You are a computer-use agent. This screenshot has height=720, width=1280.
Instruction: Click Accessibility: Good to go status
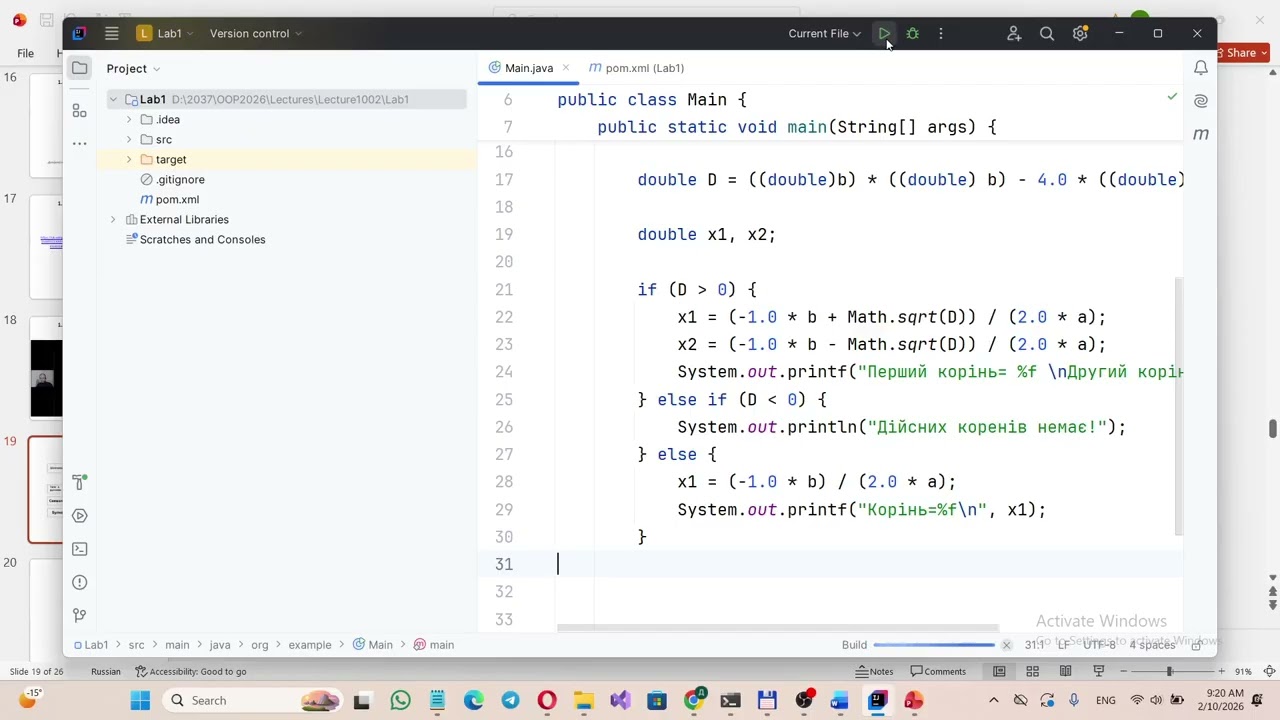(191, 671)
